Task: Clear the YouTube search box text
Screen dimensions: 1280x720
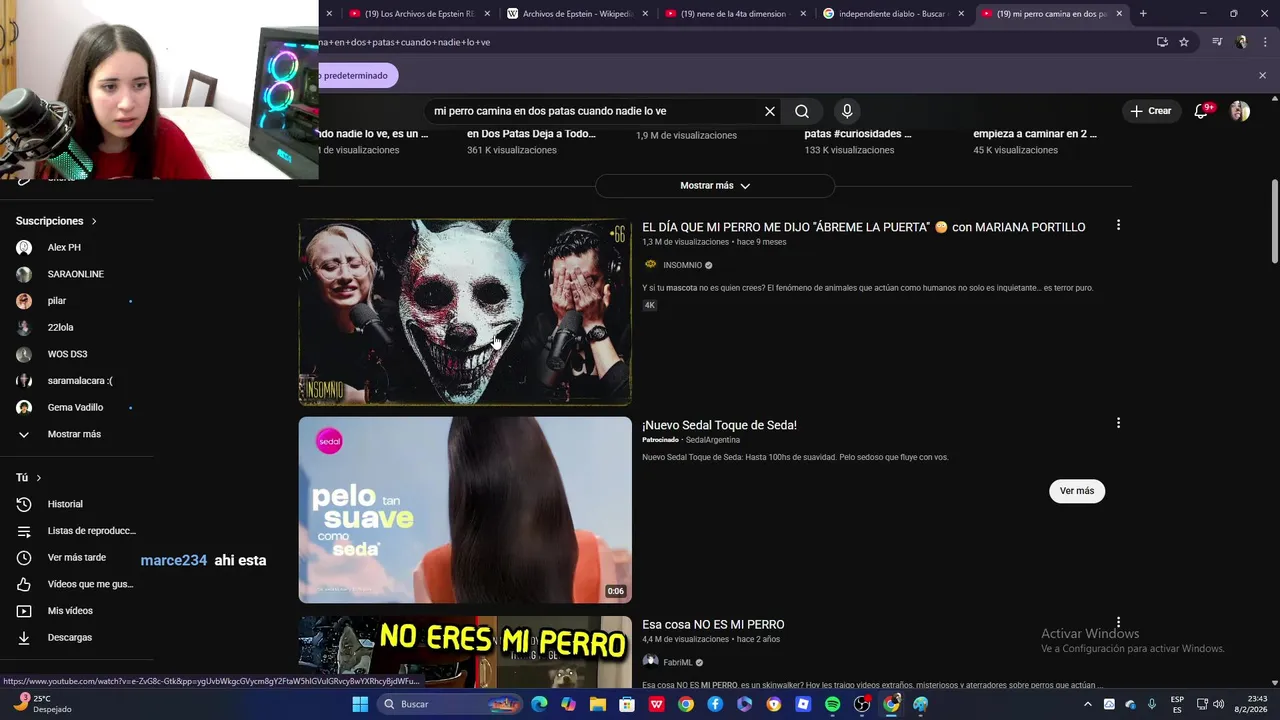Action: pyautogui.click(x=770, y=111)
